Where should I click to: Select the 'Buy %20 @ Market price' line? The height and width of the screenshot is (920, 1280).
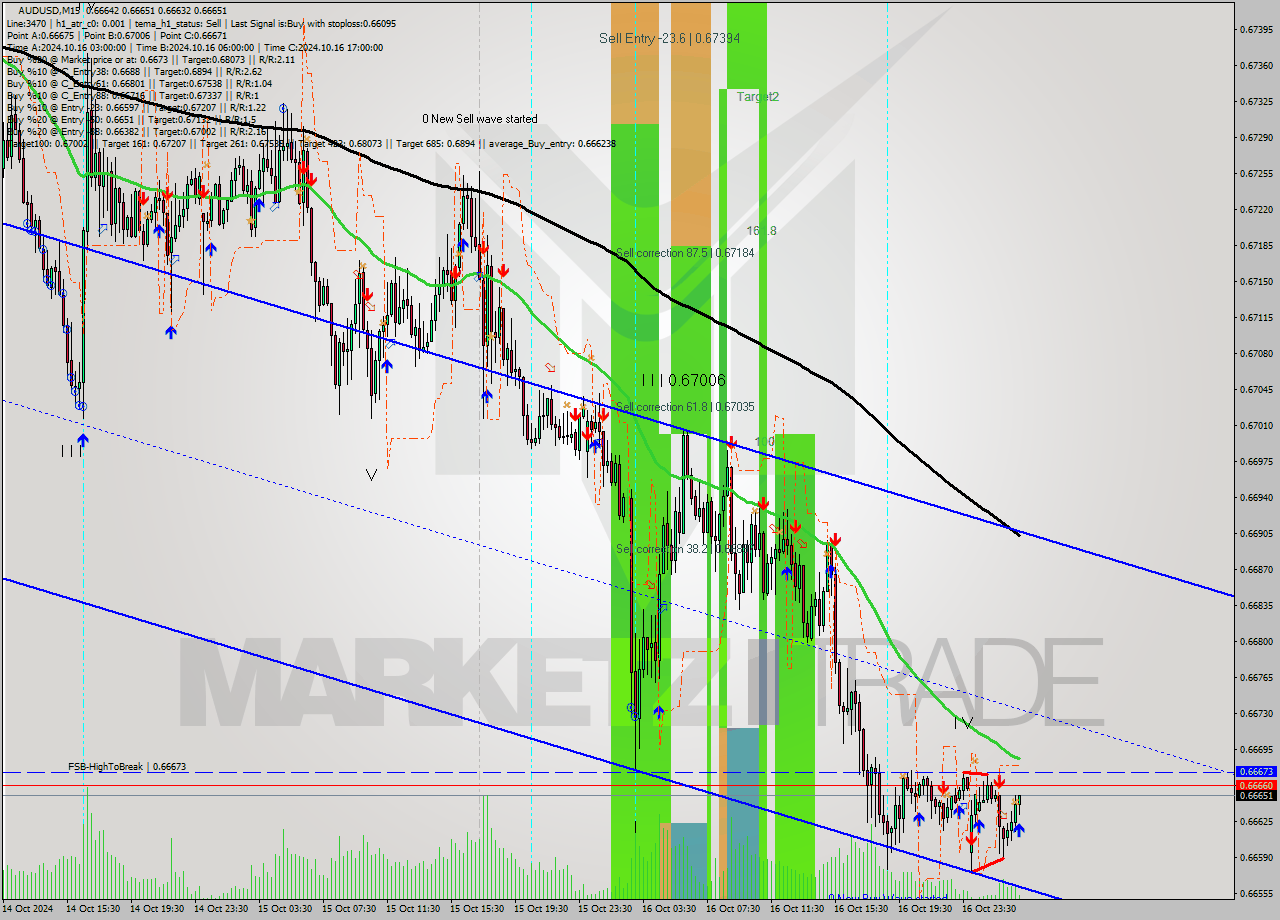(x=149, y=59)
